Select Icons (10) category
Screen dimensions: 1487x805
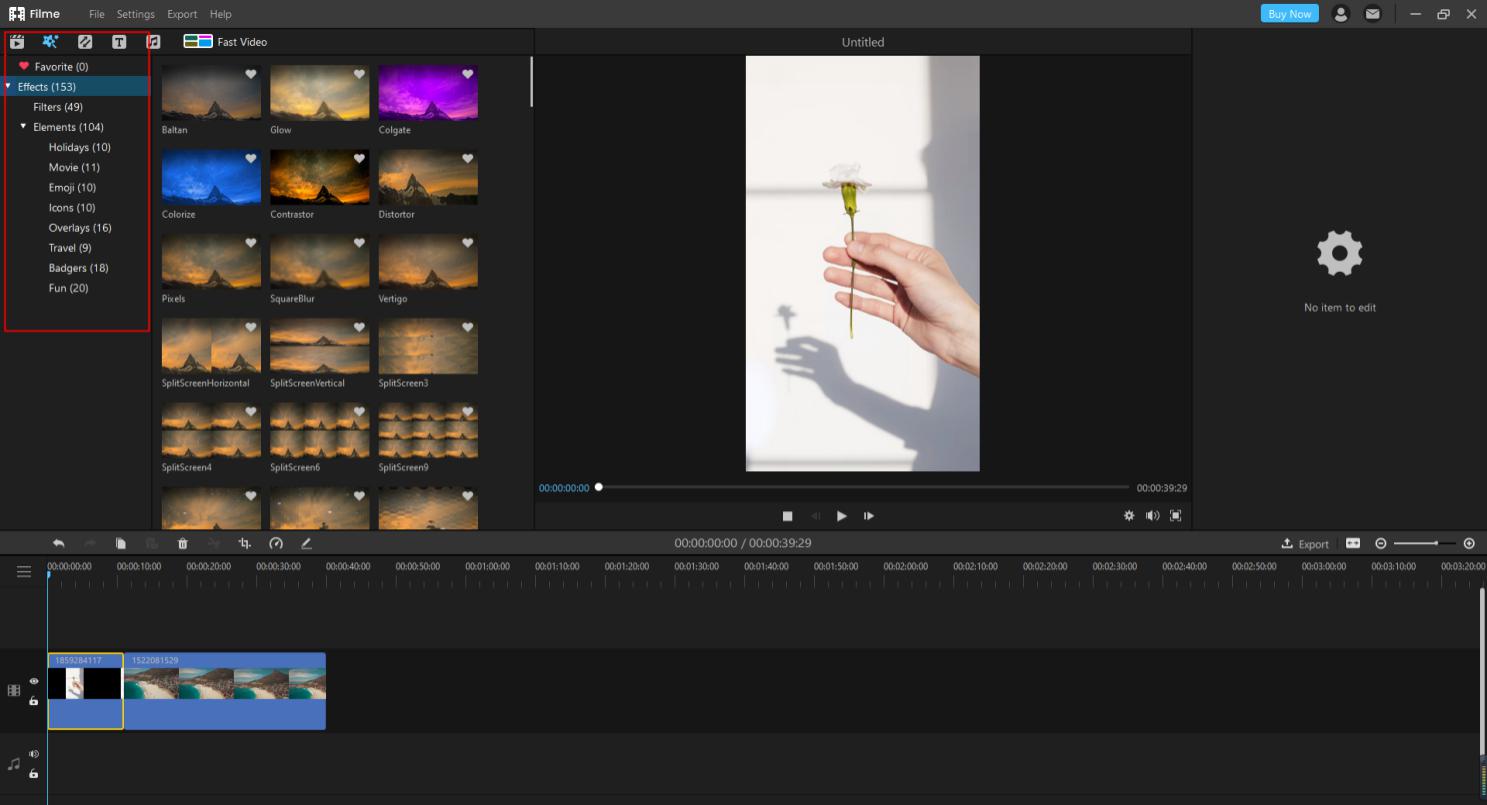tap(72, 208)
